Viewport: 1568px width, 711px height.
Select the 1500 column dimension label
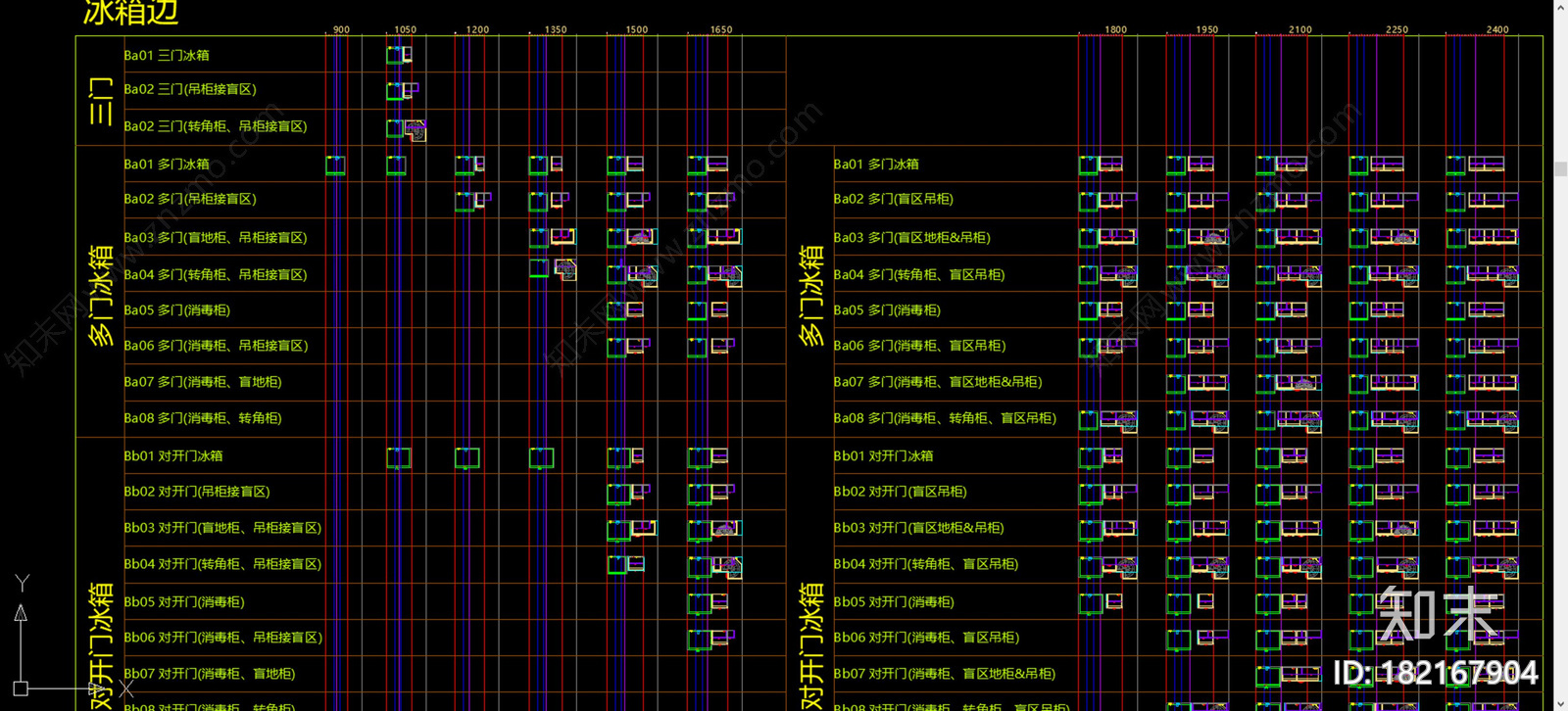coord(636,29)
